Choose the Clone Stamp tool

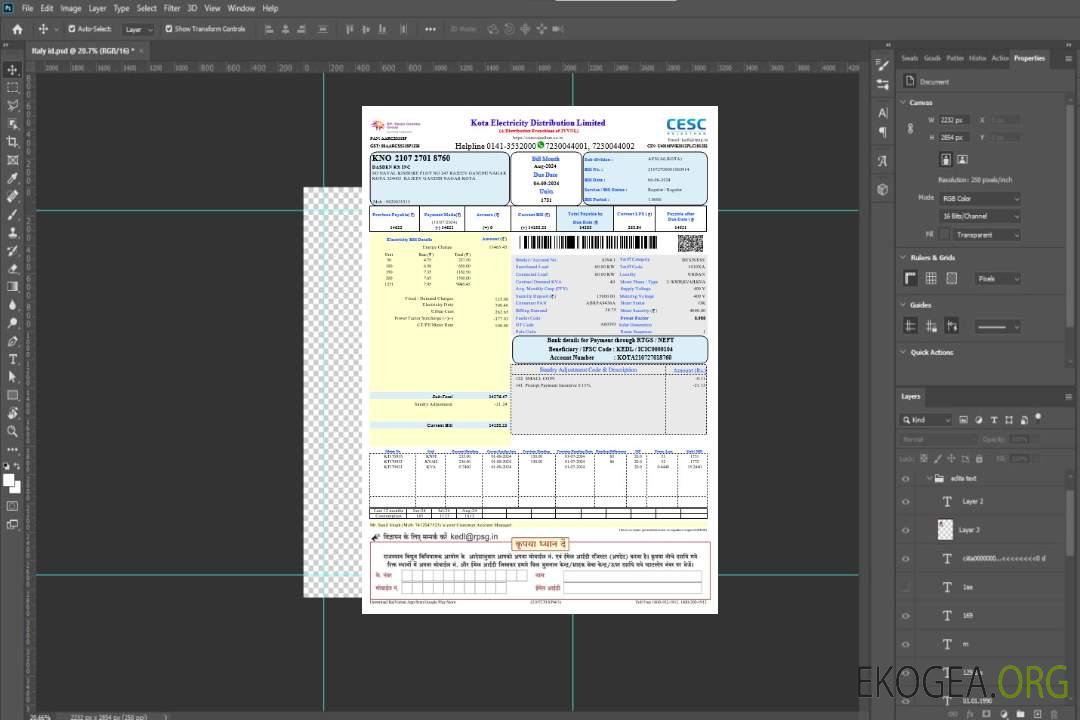coord(13,232)
